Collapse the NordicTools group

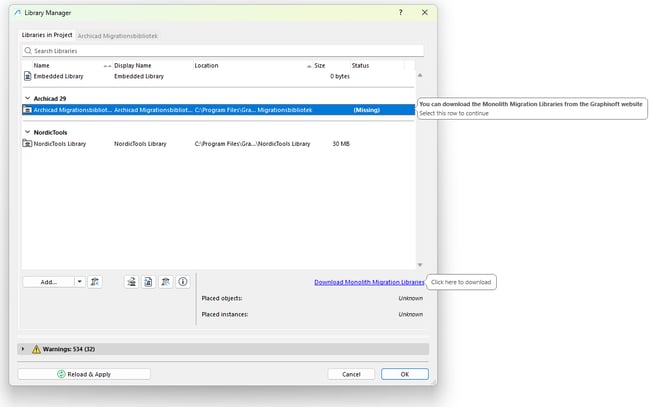point(27,132)
